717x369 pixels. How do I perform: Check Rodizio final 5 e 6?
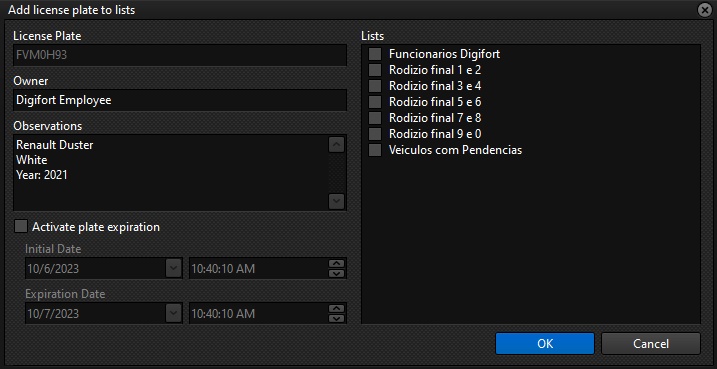[375, 102]
